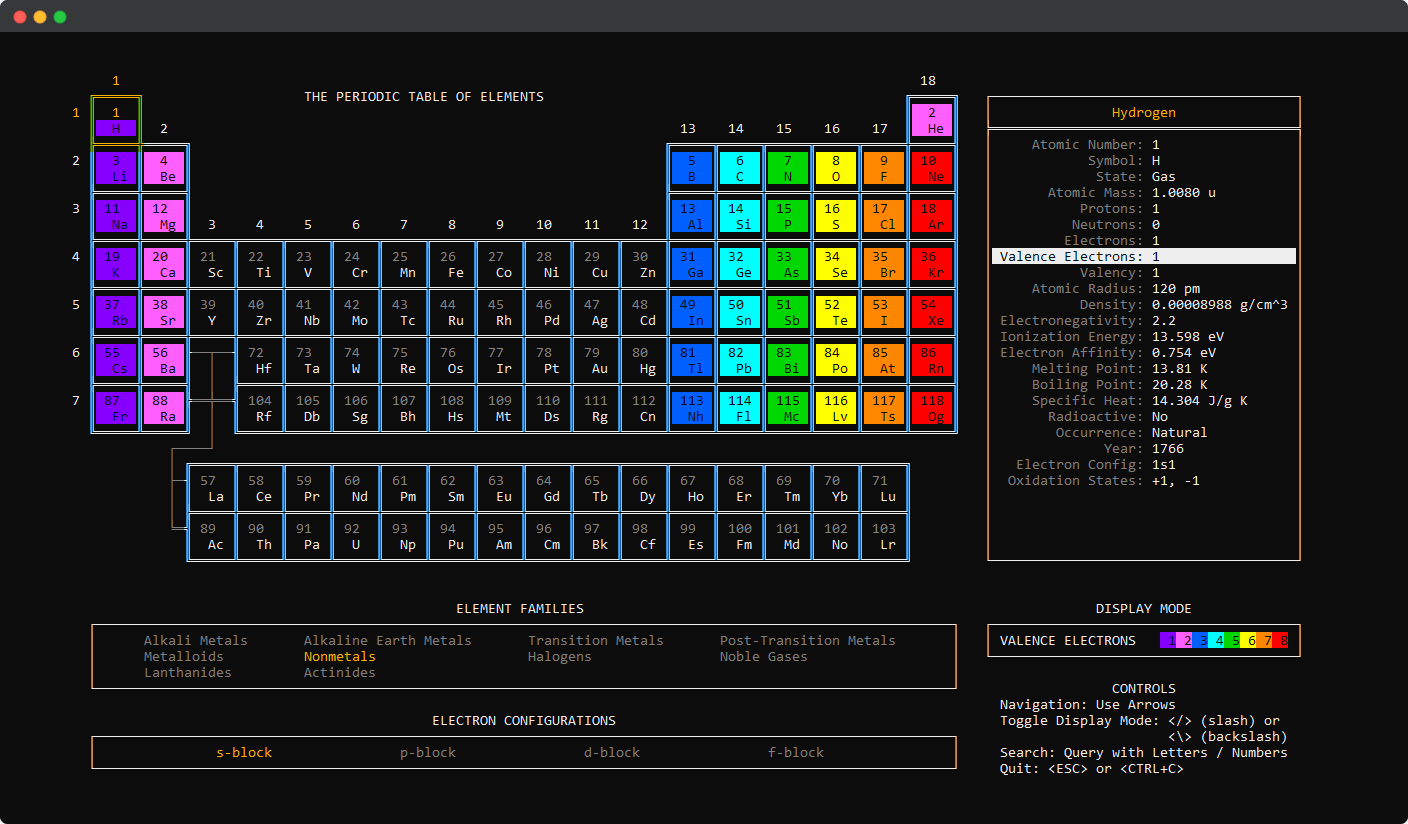Choose the Oxygen (O) element tile

[836, 169]
